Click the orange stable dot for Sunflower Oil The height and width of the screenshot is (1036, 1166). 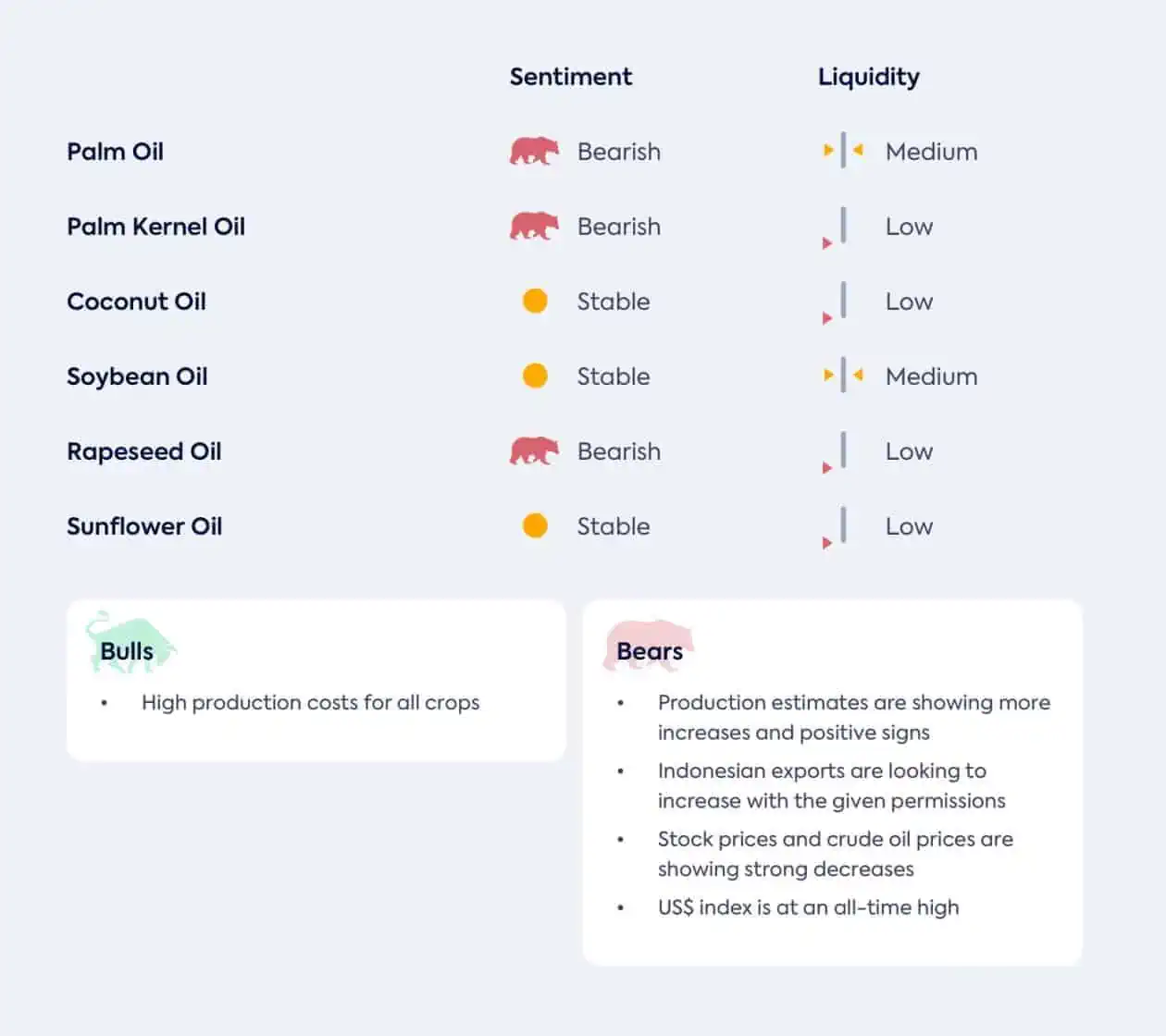pos(535,525)
